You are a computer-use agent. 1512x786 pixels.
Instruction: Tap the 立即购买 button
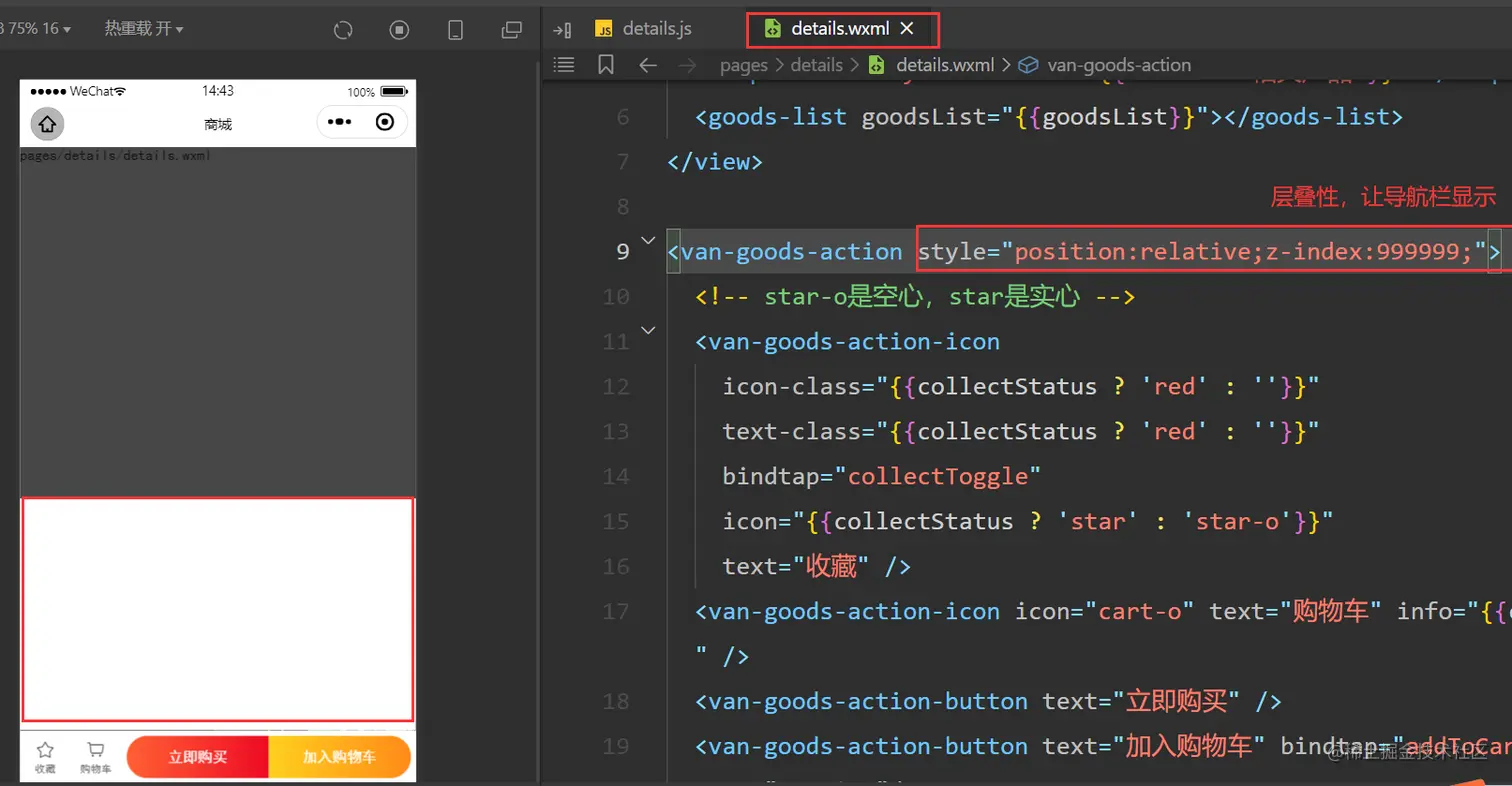(197, 757)
